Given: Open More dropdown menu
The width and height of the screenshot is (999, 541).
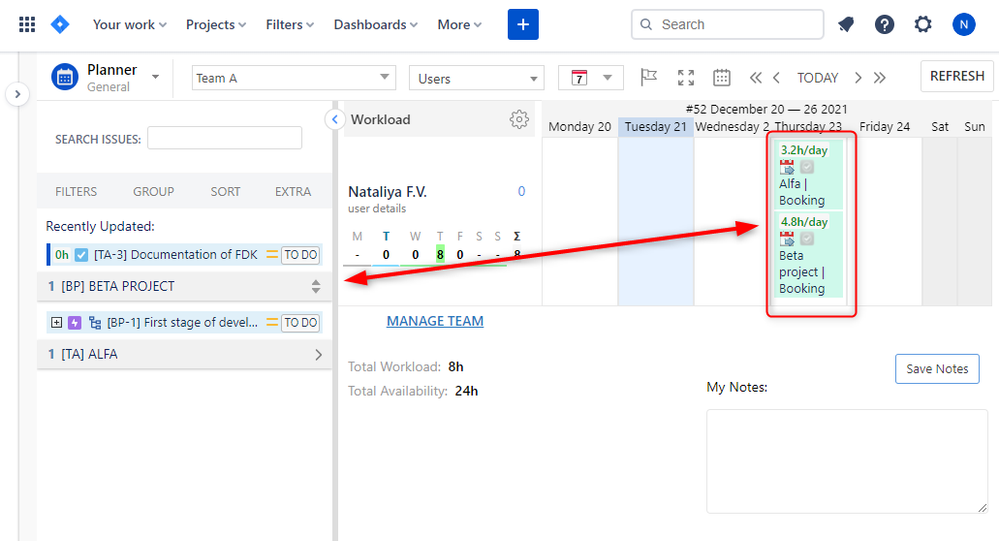Looking at the screenshot, I should tap(459, 25).
